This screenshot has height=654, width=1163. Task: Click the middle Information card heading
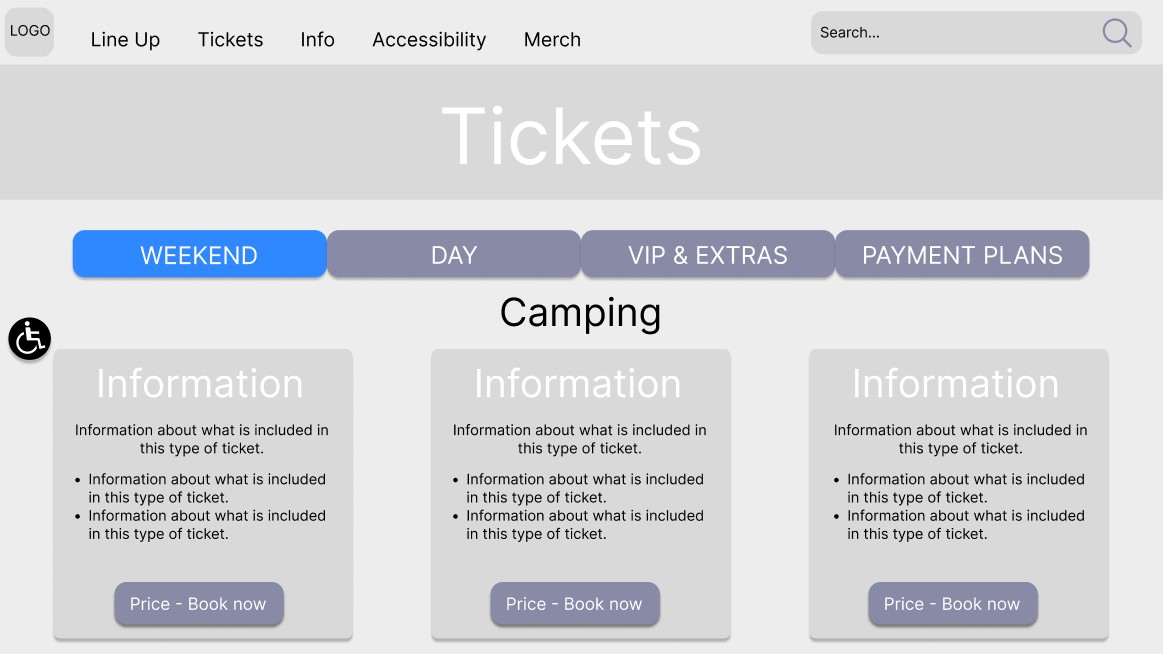click(577, 384)
